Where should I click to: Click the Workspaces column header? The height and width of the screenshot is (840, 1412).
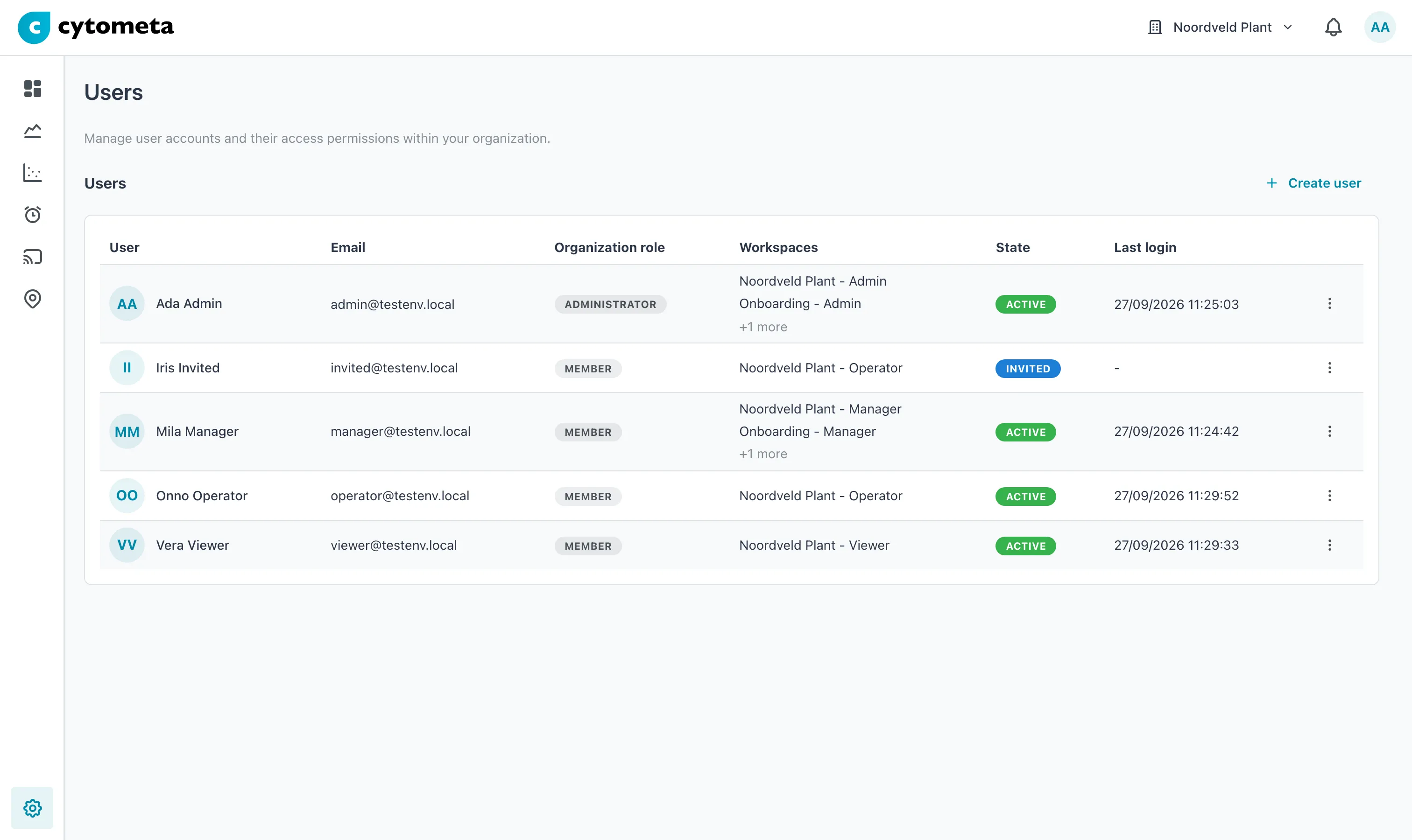tap(778, 247)
